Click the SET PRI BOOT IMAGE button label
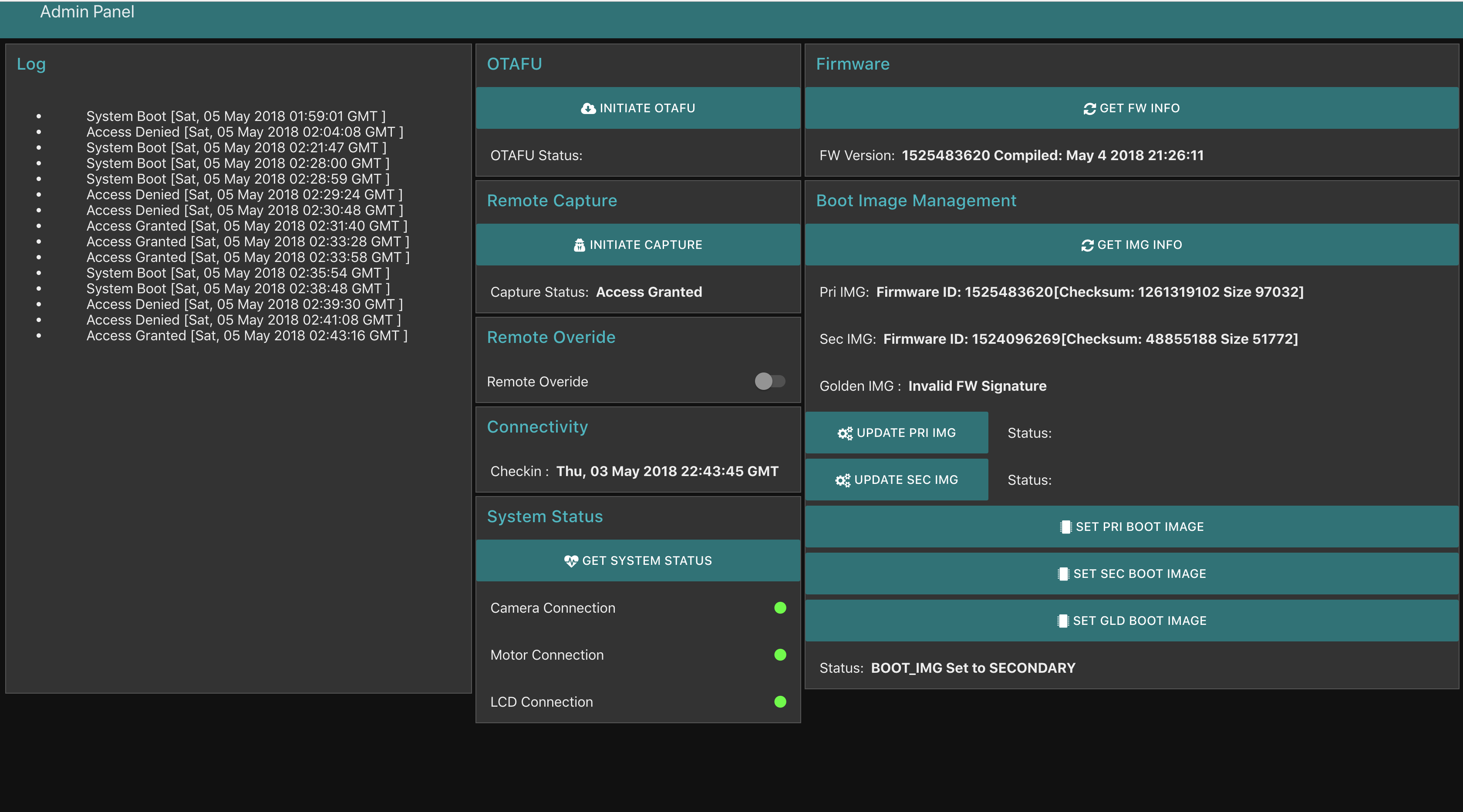 (x=1140, y=527)
